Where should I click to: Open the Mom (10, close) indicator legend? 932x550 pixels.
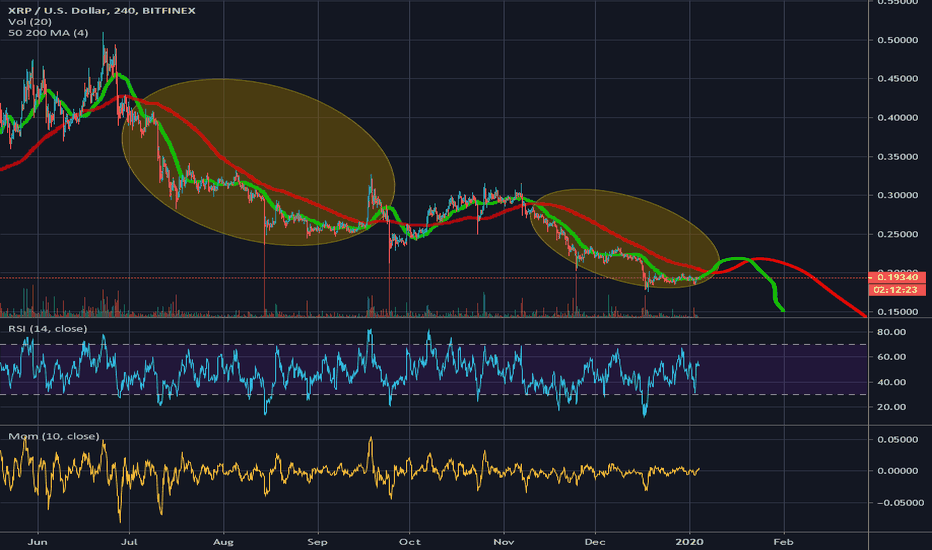[x=53, y=436]
